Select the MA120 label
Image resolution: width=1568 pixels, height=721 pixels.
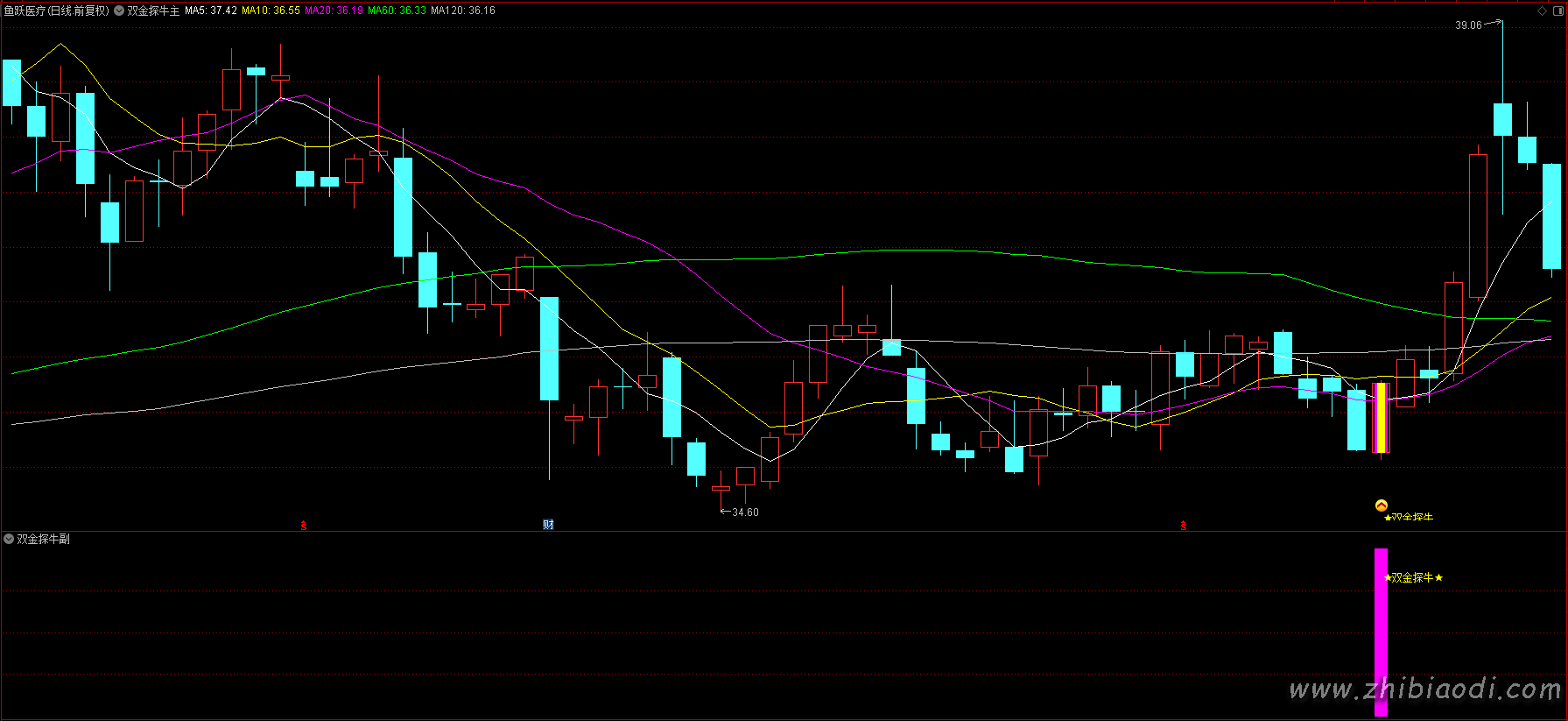463,11
